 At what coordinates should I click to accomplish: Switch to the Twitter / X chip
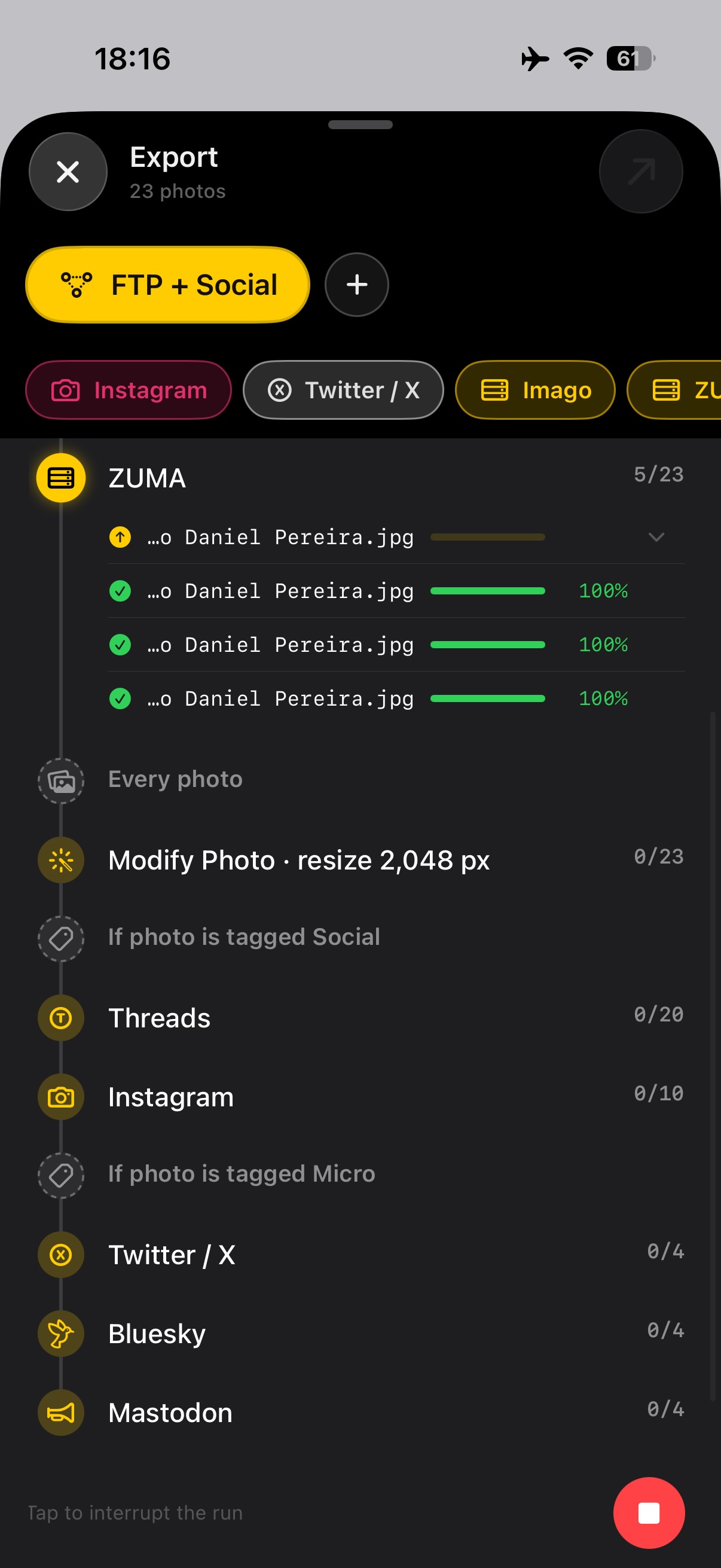pos(343,390)
